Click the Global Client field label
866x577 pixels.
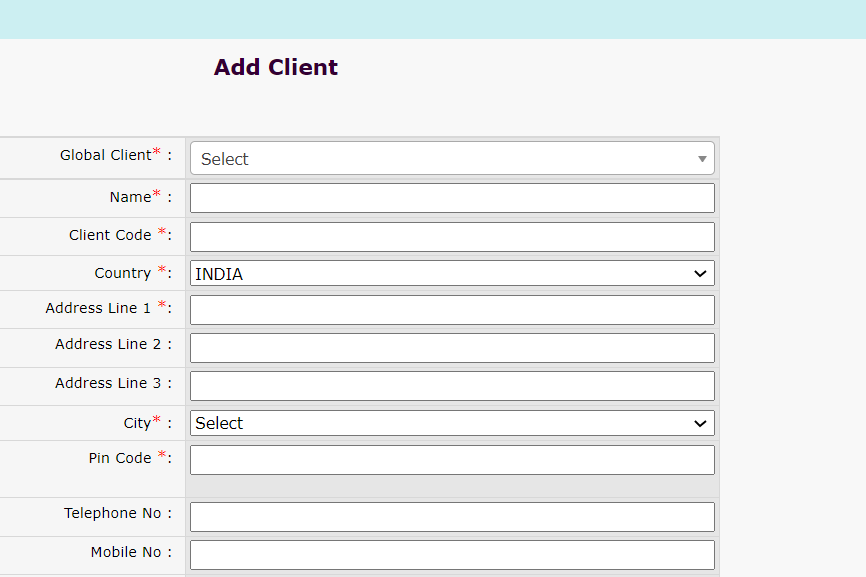click(x=106, y=155)
